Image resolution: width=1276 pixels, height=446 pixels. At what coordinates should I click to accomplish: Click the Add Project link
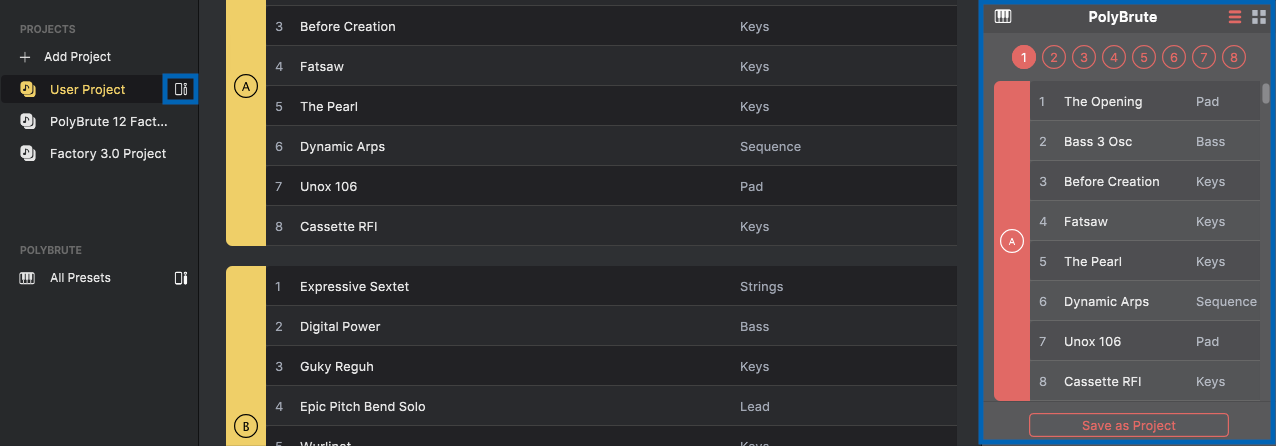click(77, 57)
